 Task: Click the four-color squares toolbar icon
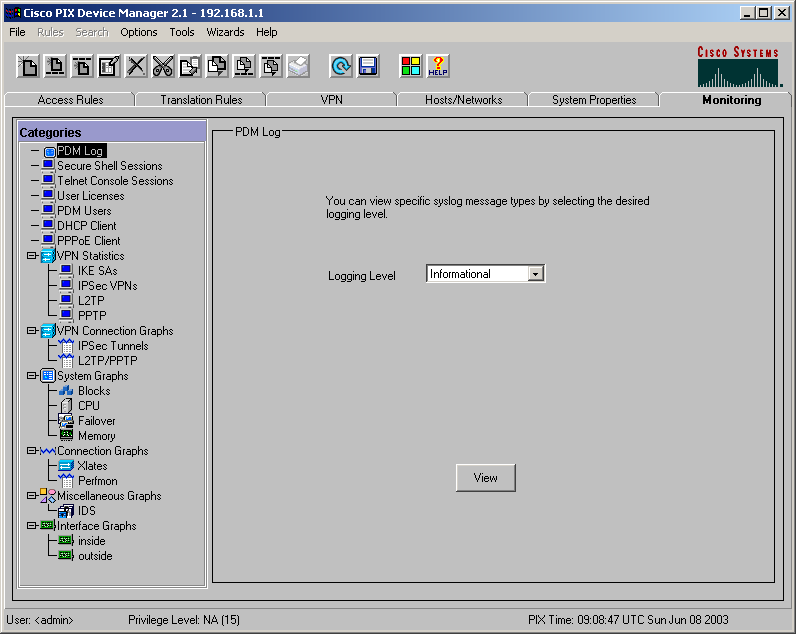click(x=411, y=66)
